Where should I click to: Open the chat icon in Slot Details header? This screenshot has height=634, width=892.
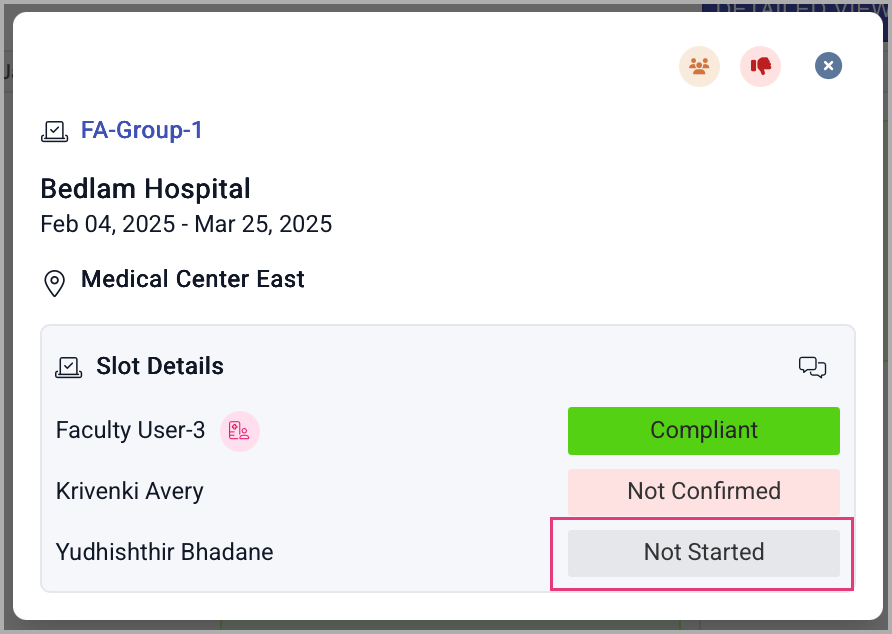[x=812, y=367]
